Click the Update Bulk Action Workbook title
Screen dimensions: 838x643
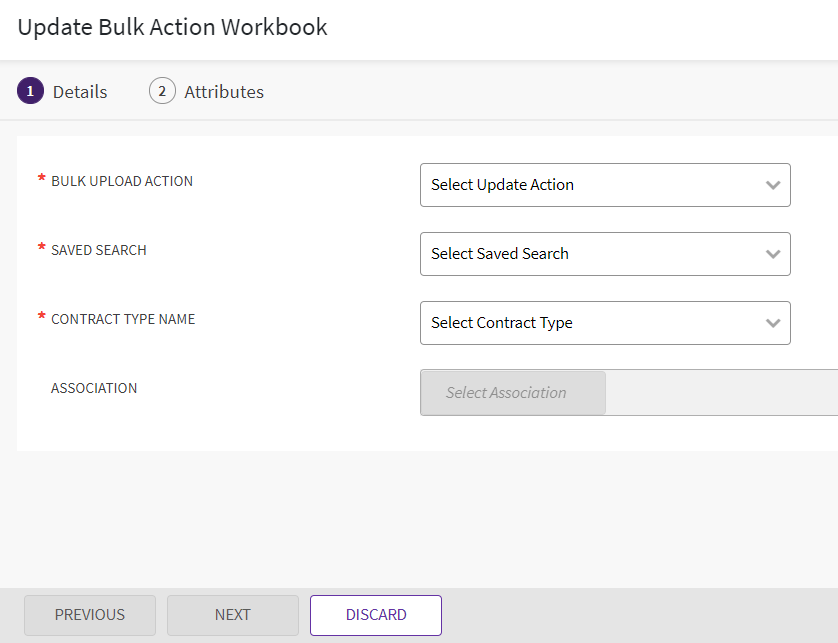pos(173,27)
